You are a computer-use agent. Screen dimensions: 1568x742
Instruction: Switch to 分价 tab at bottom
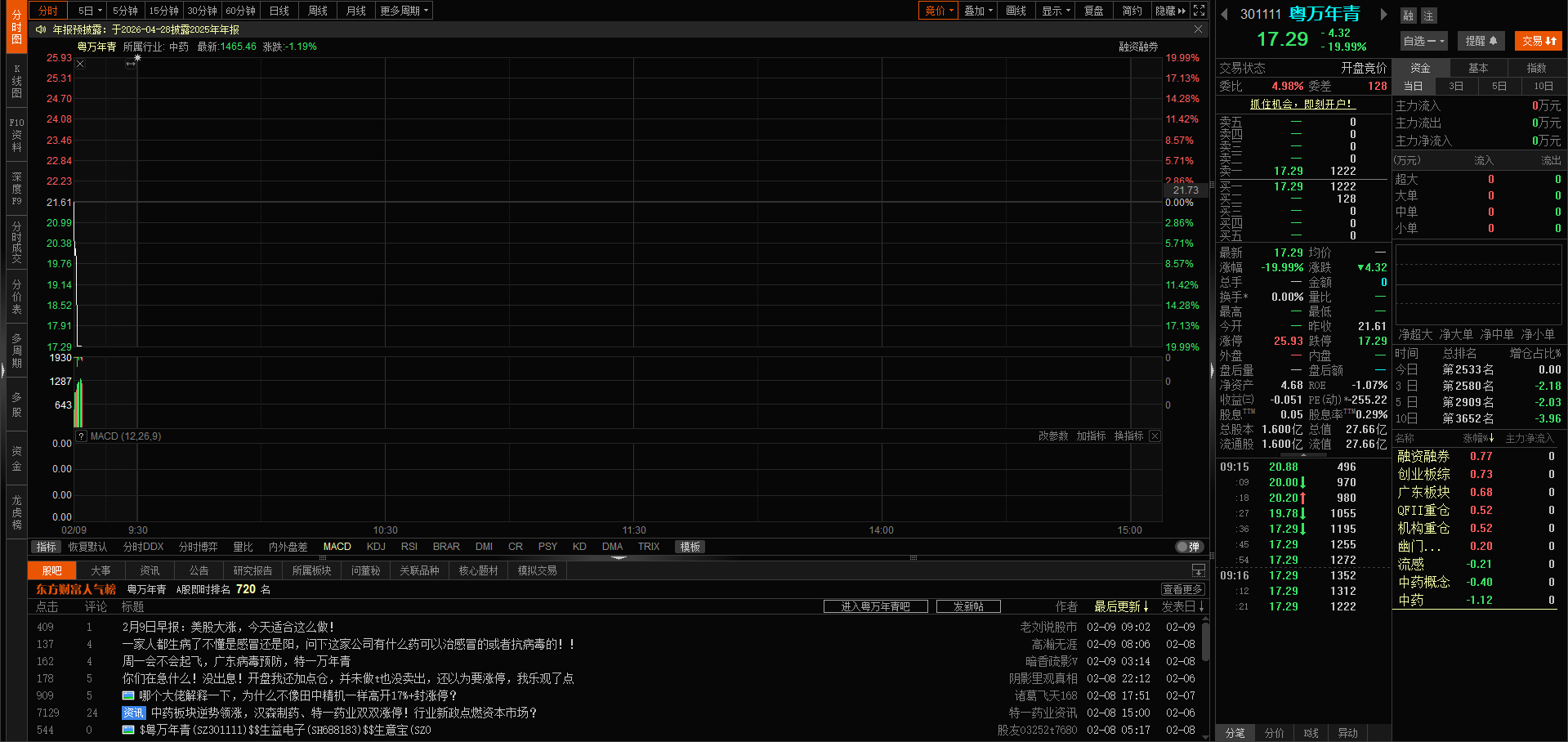(1274, 733)
